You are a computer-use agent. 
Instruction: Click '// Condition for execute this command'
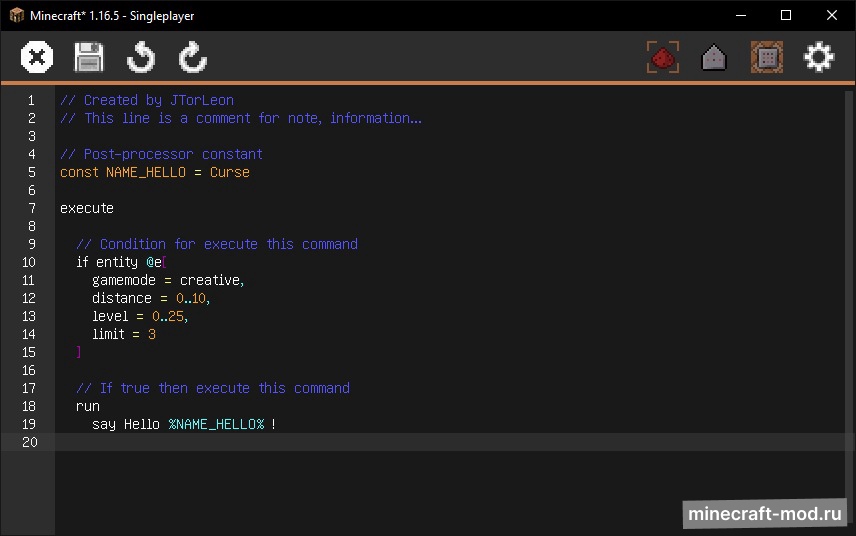[217, 244]
